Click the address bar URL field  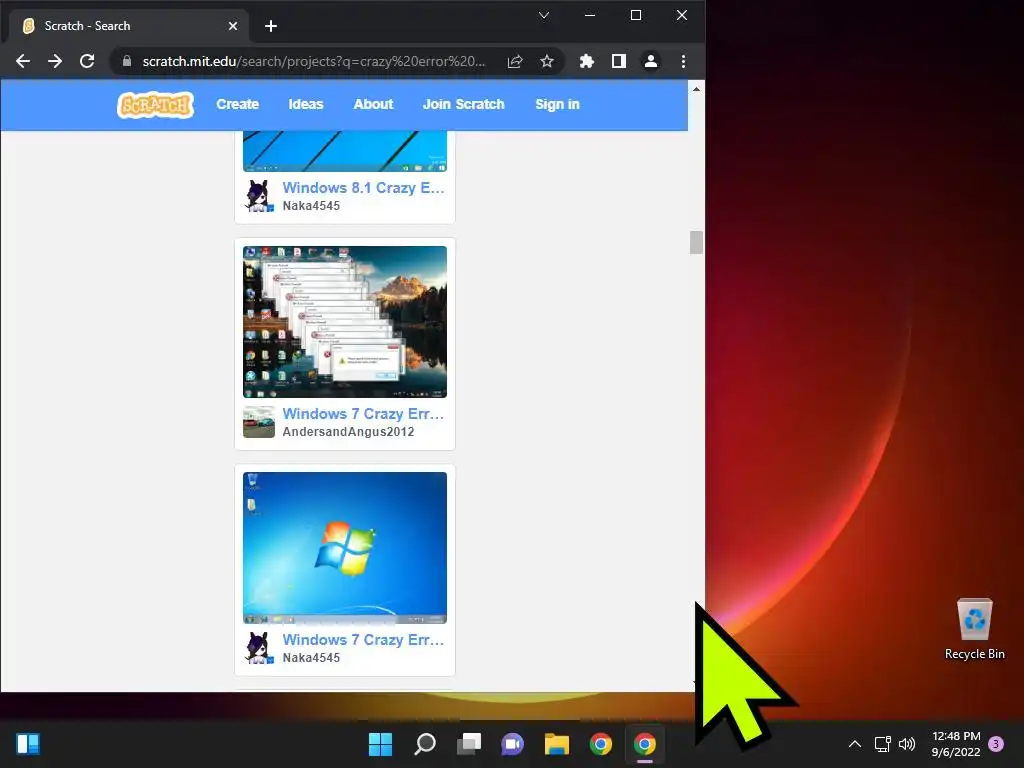point(313,61)
